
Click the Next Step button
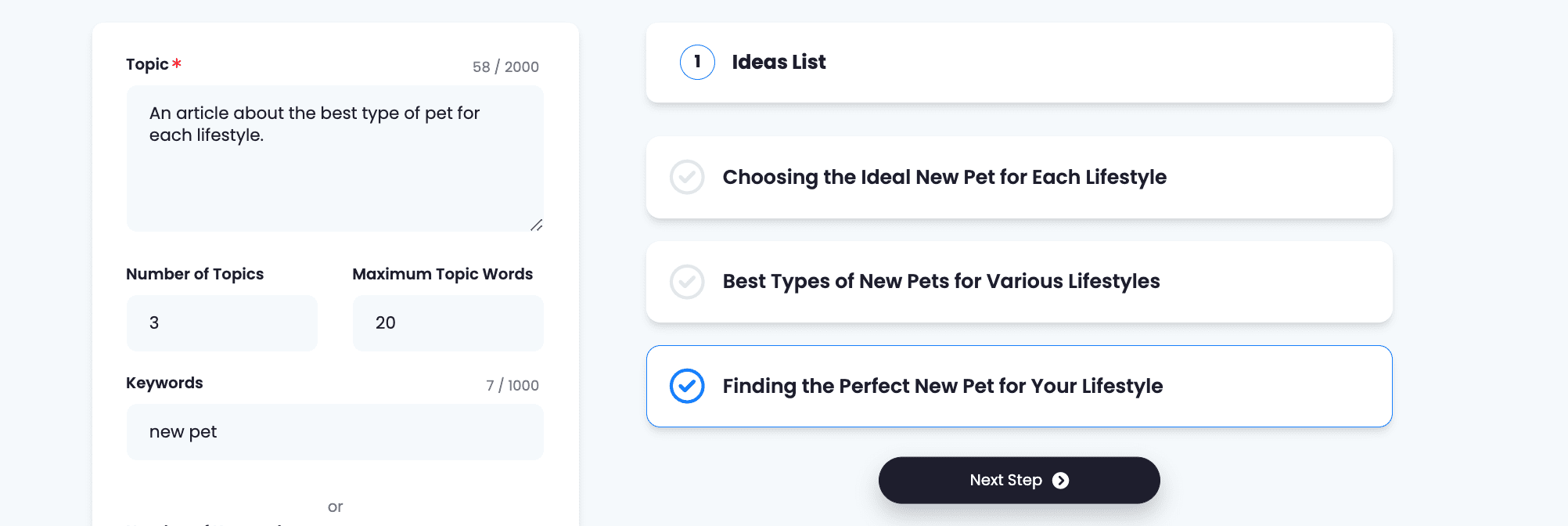(x=1018, y=481)
